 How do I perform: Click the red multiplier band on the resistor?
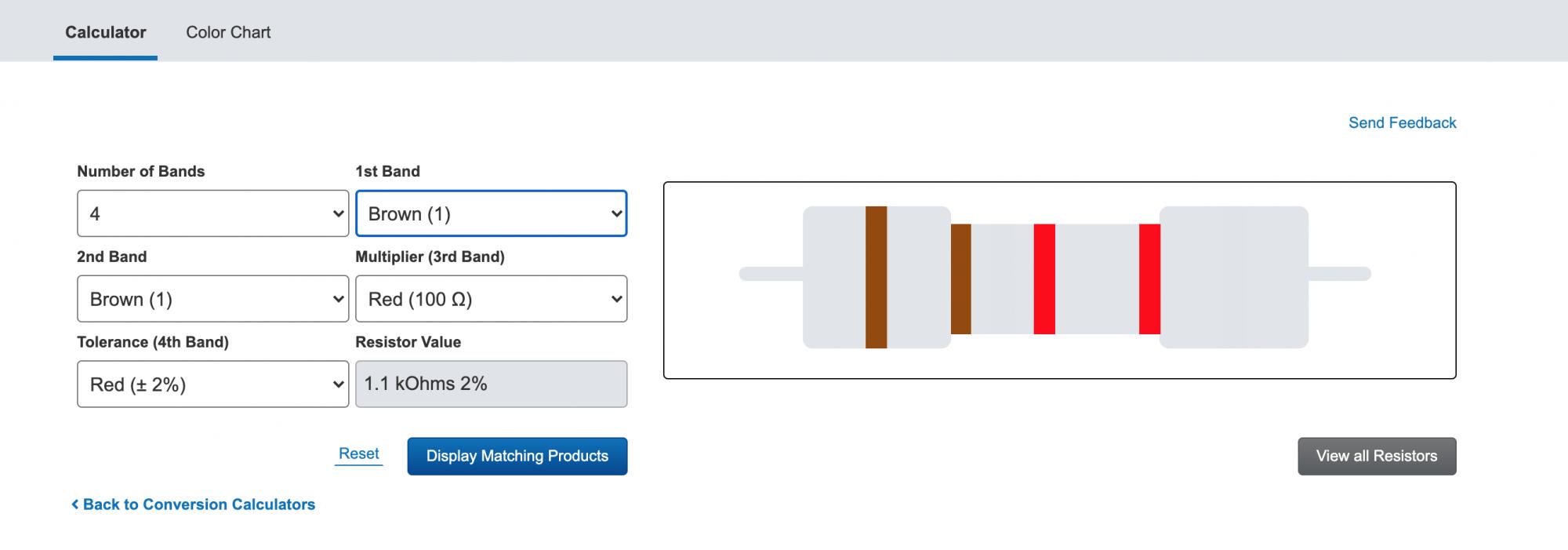(x=1044, y=279)
